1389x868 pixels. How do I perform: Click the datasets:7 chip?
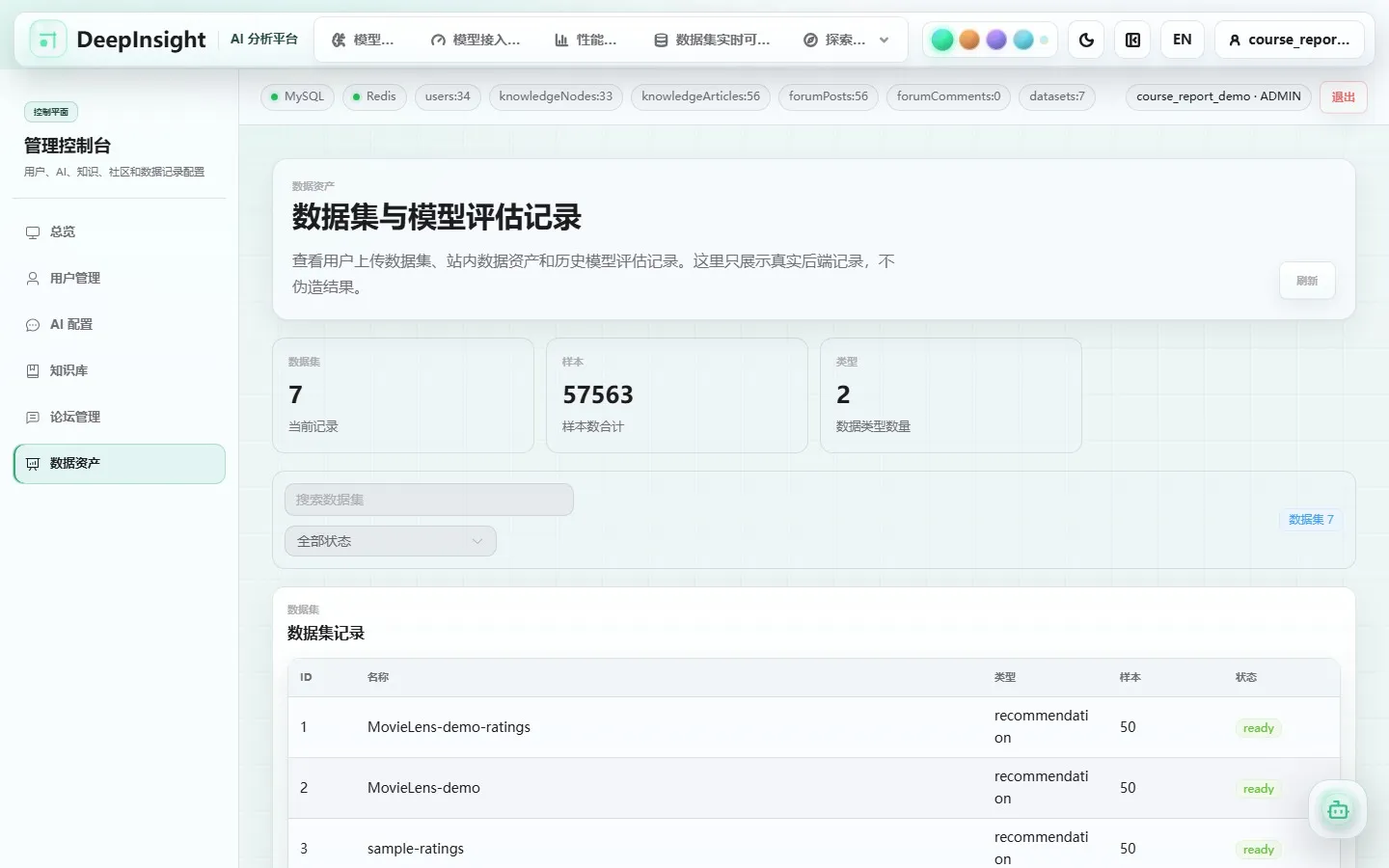[1057, 96]
